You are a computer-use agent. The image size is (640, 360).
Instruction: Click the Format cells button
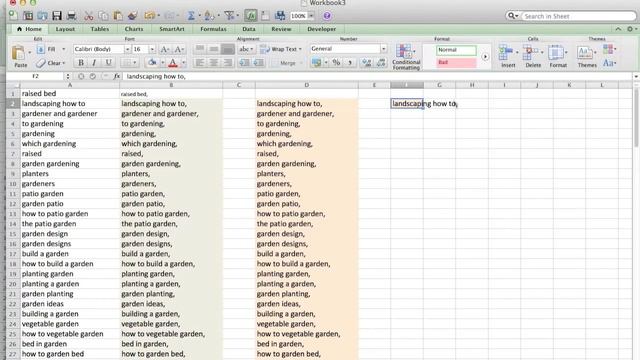point(558,56)
